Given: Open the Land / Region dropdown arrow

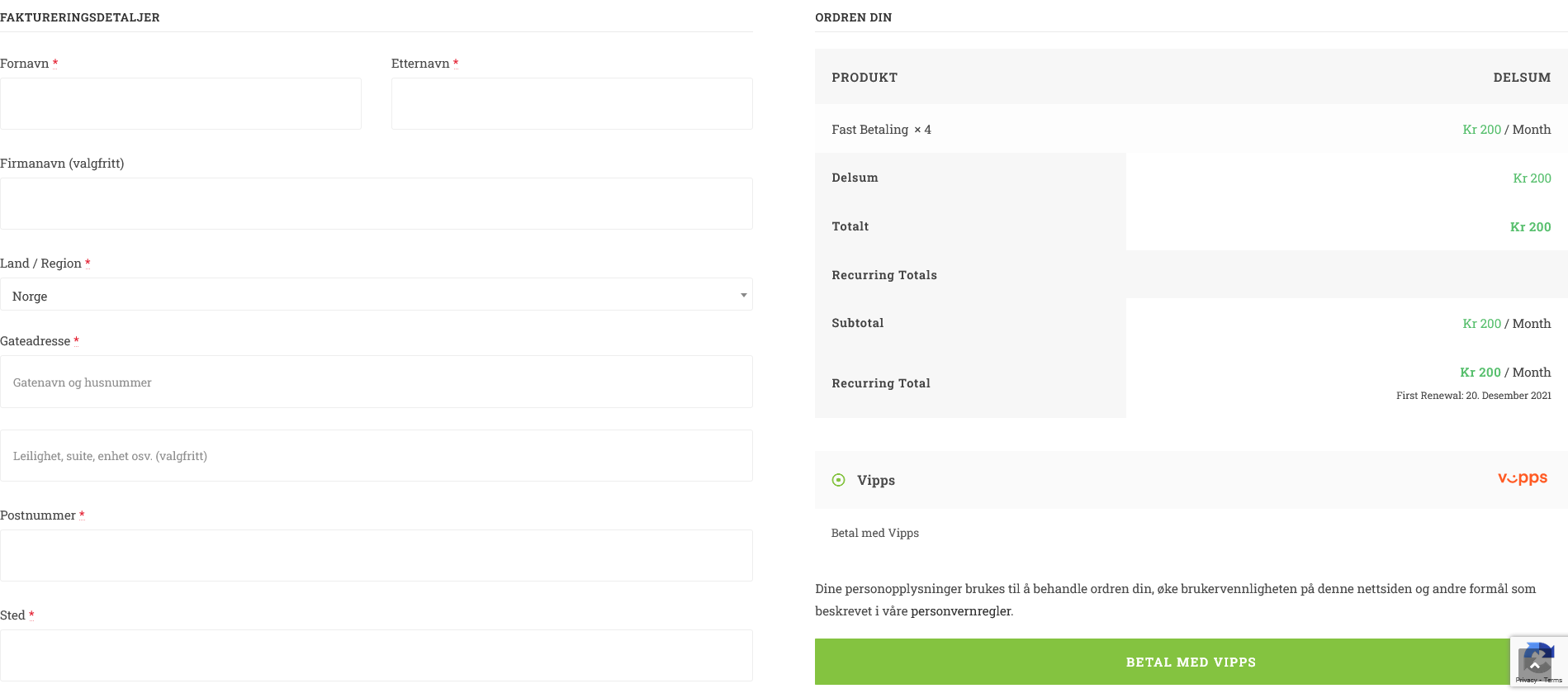Looking at the screenshot, I should point(743,295).
